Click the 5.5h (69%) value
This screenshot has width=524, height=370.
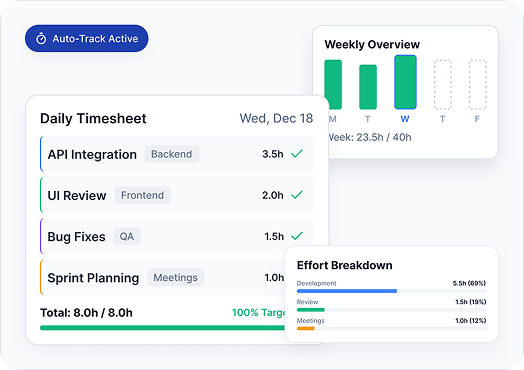click(469, 283)
